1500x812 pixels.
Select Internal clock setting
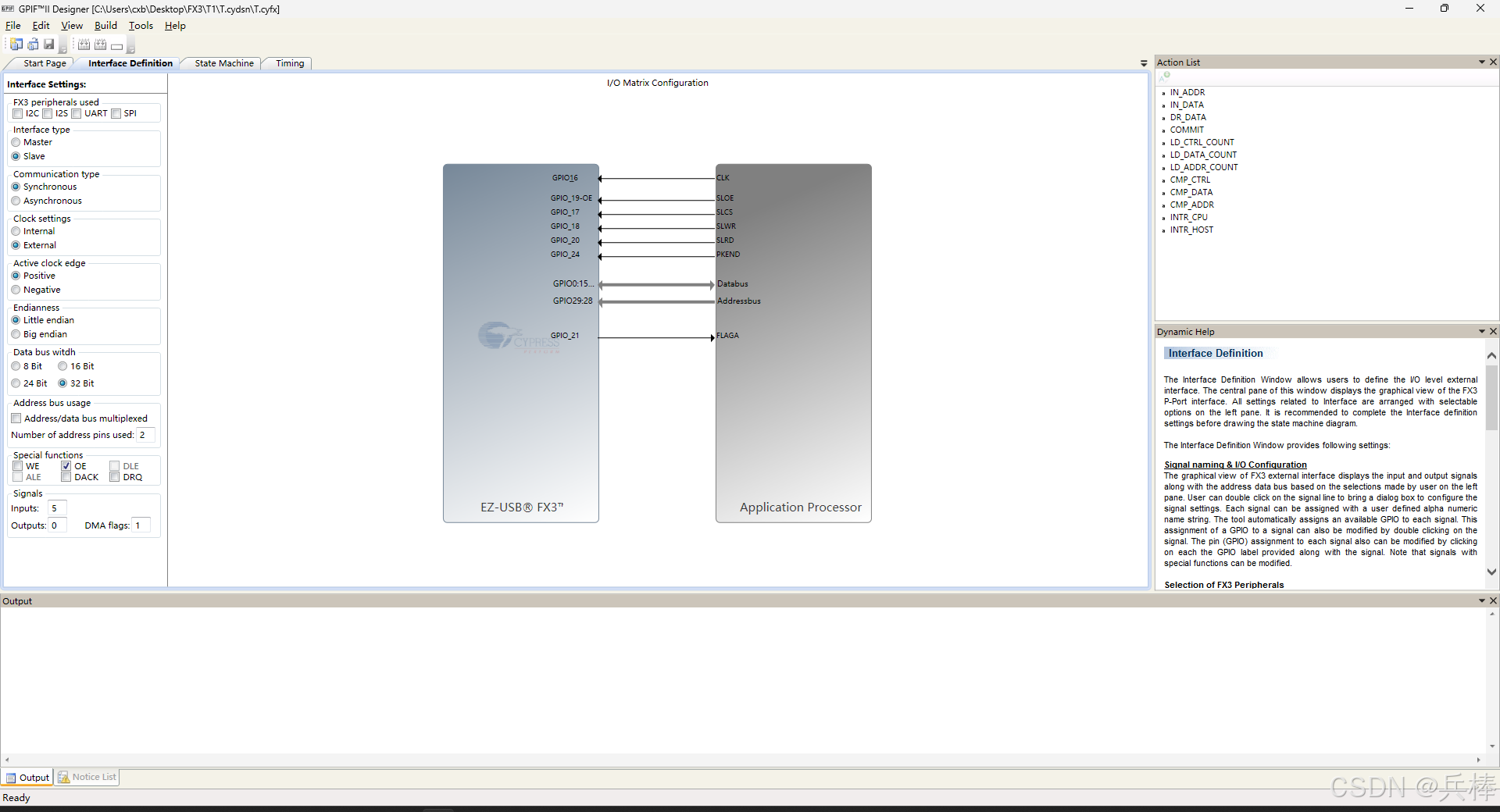[16, 231]
